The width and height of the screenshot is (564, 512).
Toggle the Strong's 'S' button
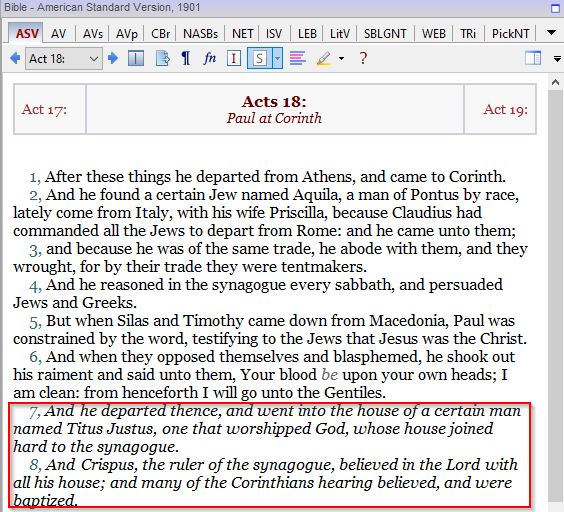259,58
